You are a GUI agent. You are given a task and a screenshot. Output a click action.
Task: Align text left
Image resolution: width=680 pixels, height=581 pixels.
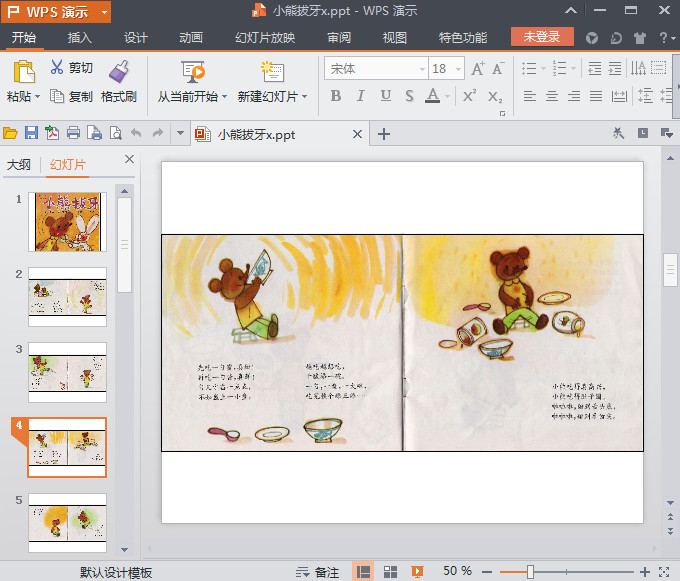click(x=530, y=96)
